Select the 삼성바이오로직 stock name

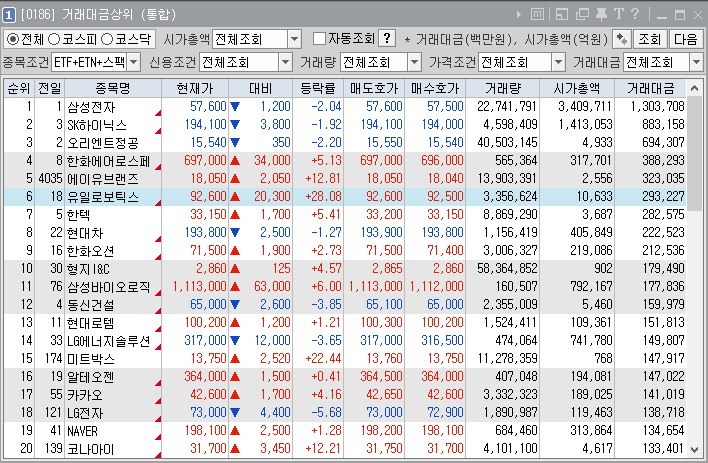coord(108,287)
